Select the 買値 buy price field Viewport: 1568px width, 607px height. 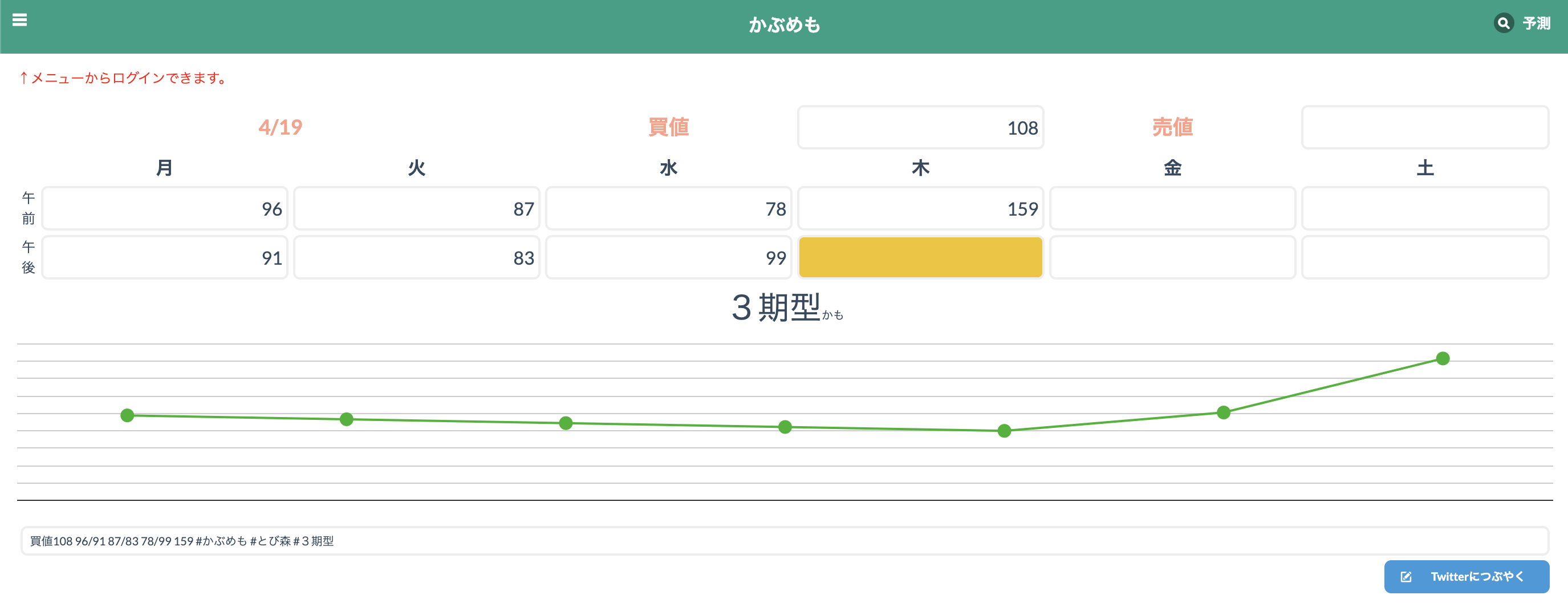[920, 127]
